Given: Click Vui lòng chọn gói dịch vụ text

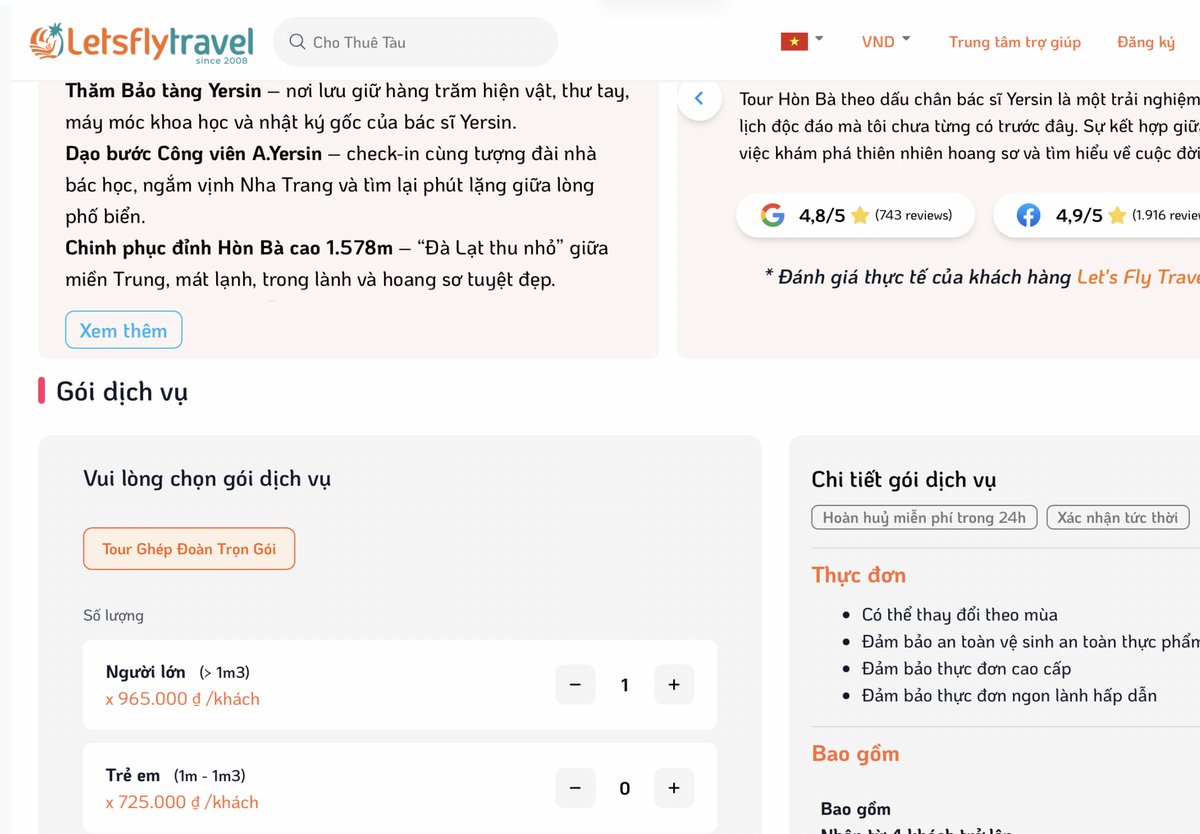Looking at the screenshot, I should pos(207,479).
